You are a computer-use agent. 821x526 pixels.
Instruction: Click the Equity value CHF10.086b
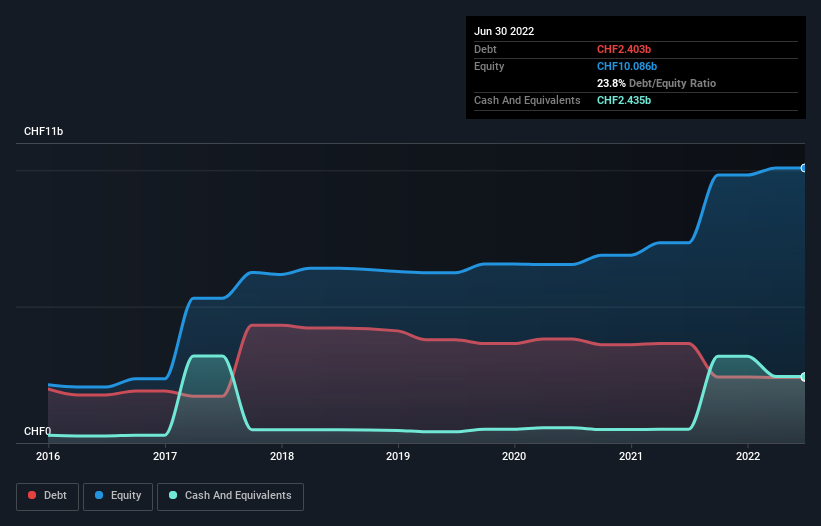coord(627,66)
